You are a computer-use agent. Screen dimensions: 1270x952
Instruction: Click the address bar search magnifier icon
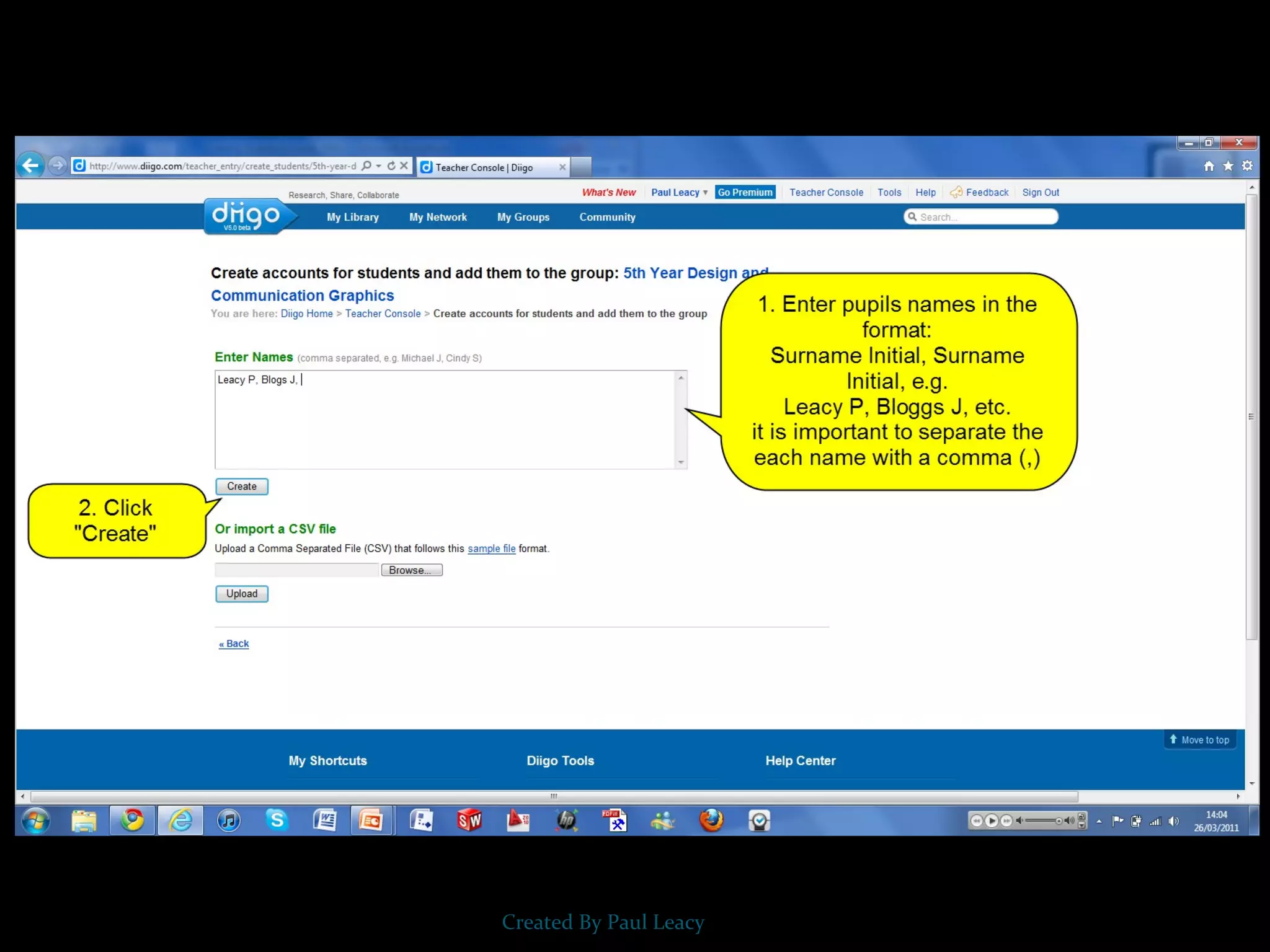[x=366, y=165]
